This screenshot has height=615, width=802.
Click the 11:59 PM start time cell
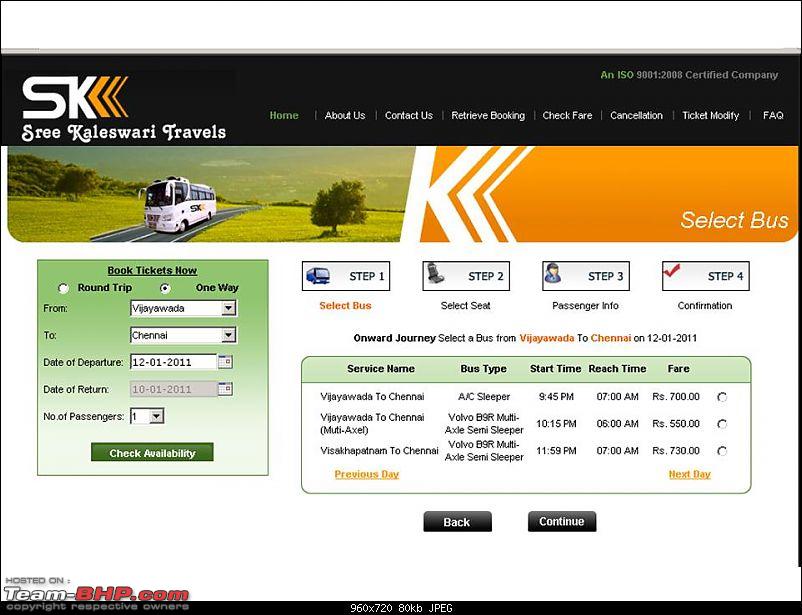[x=556, y=451]
